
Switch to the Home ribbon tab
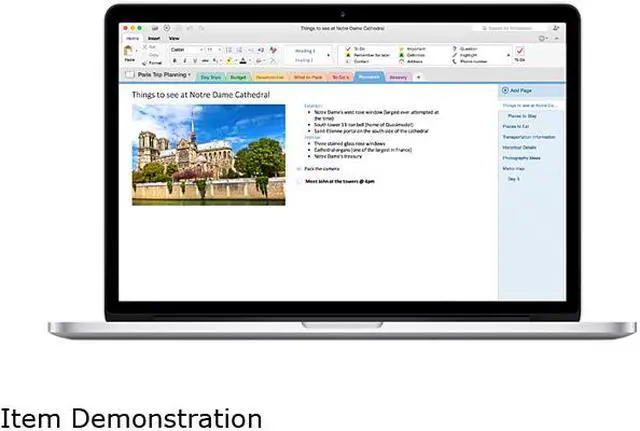[x=133, y=38]
